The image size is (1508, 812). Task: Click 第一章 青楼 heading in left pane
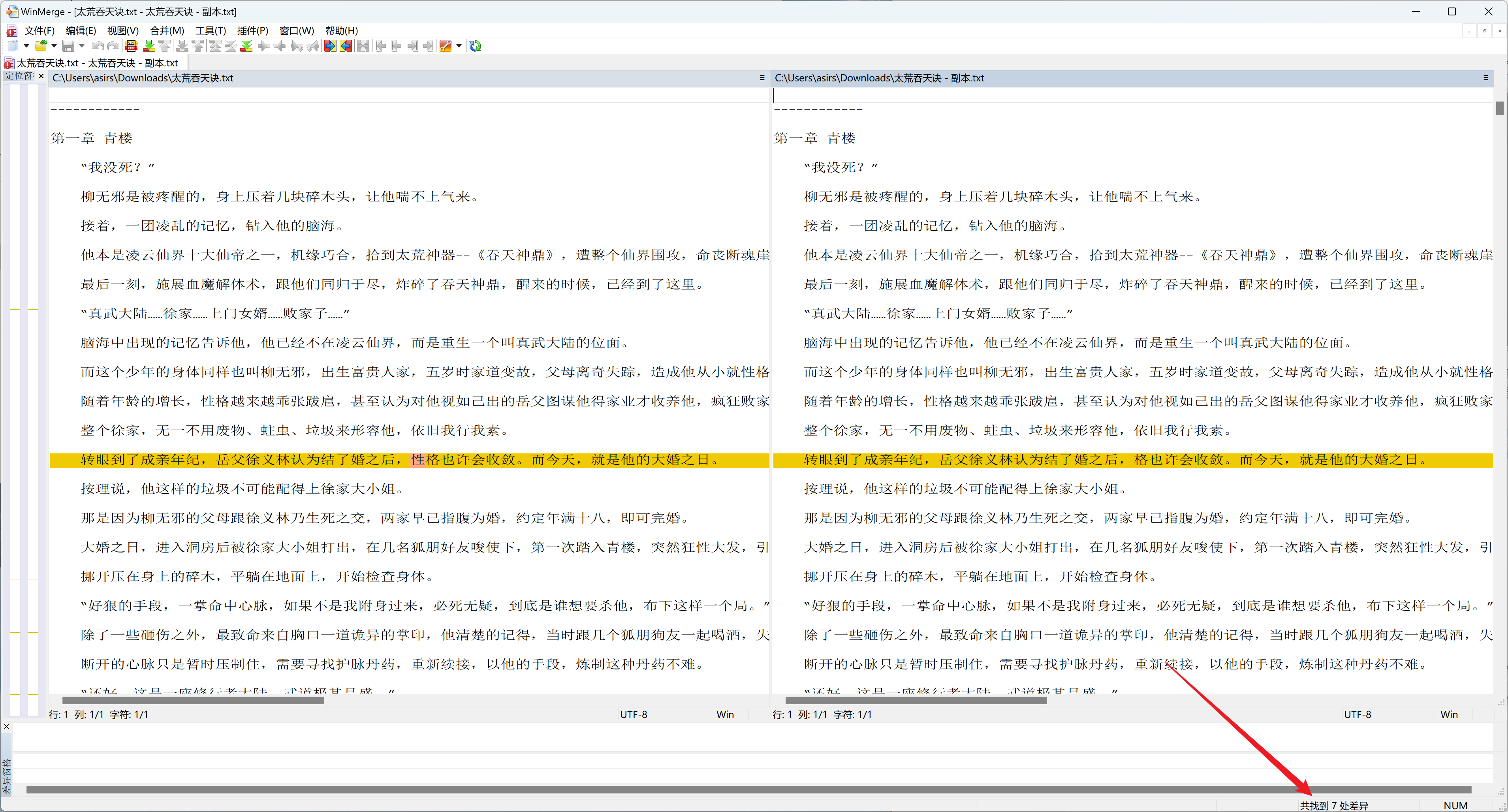[x=92, y=138]
